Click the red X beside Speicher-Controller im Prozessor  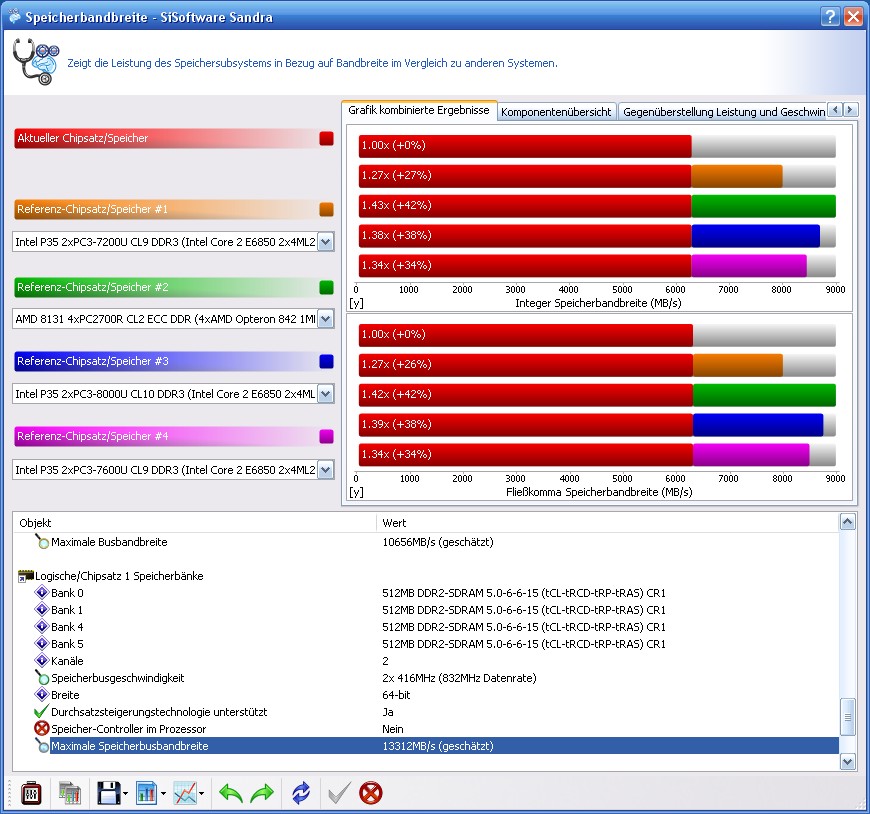point(42,728)
